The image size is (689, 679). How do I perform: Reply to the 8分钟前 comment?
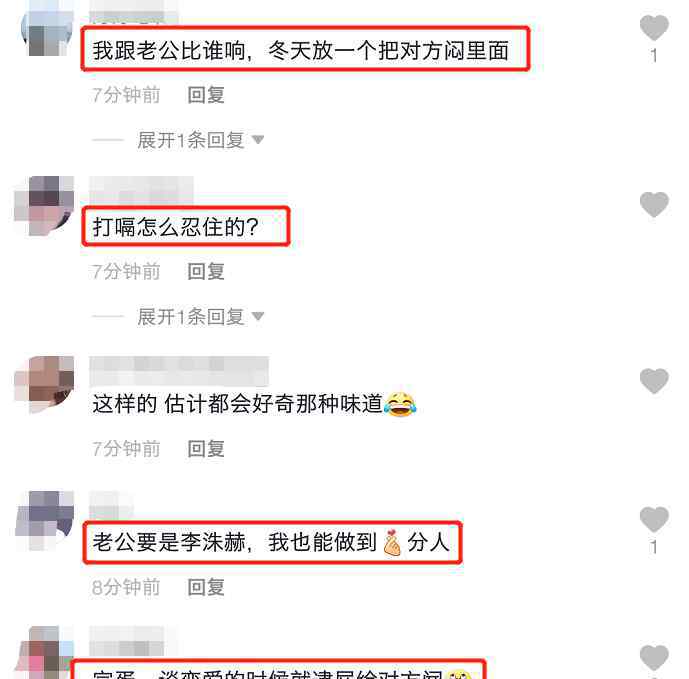(x=206, y=587)
